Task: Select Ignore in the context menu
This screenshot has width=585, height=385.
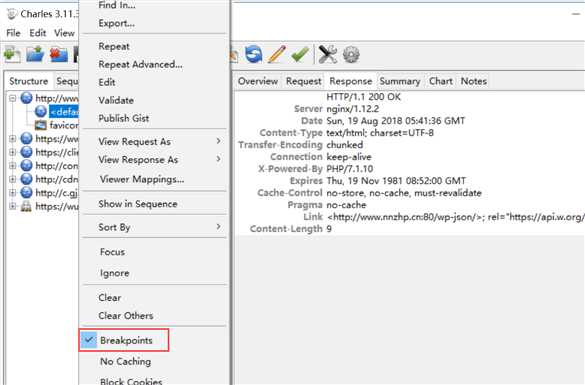Action: [115, 273]
